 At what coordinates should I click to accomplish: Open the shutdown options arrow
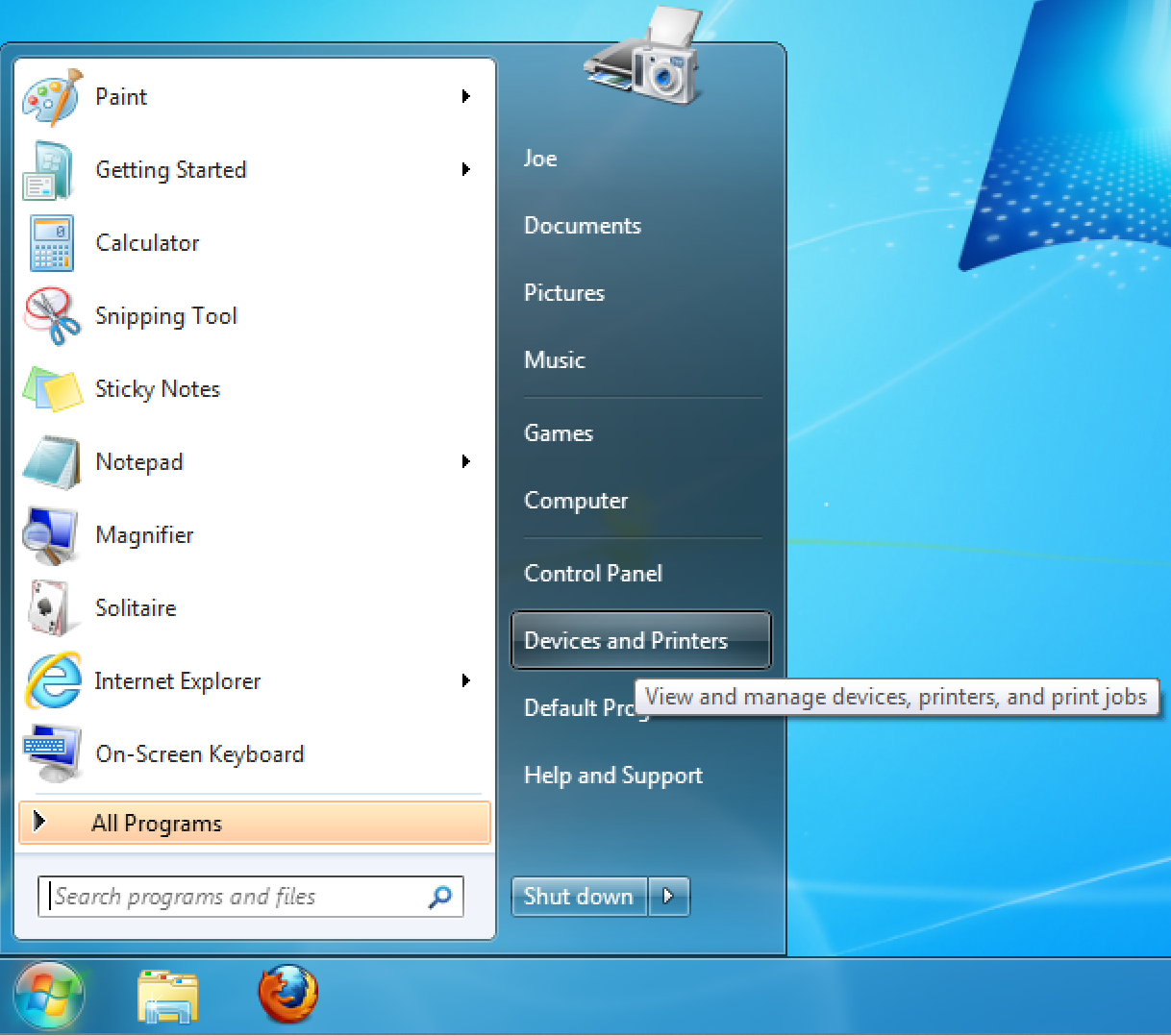(669, 897)
